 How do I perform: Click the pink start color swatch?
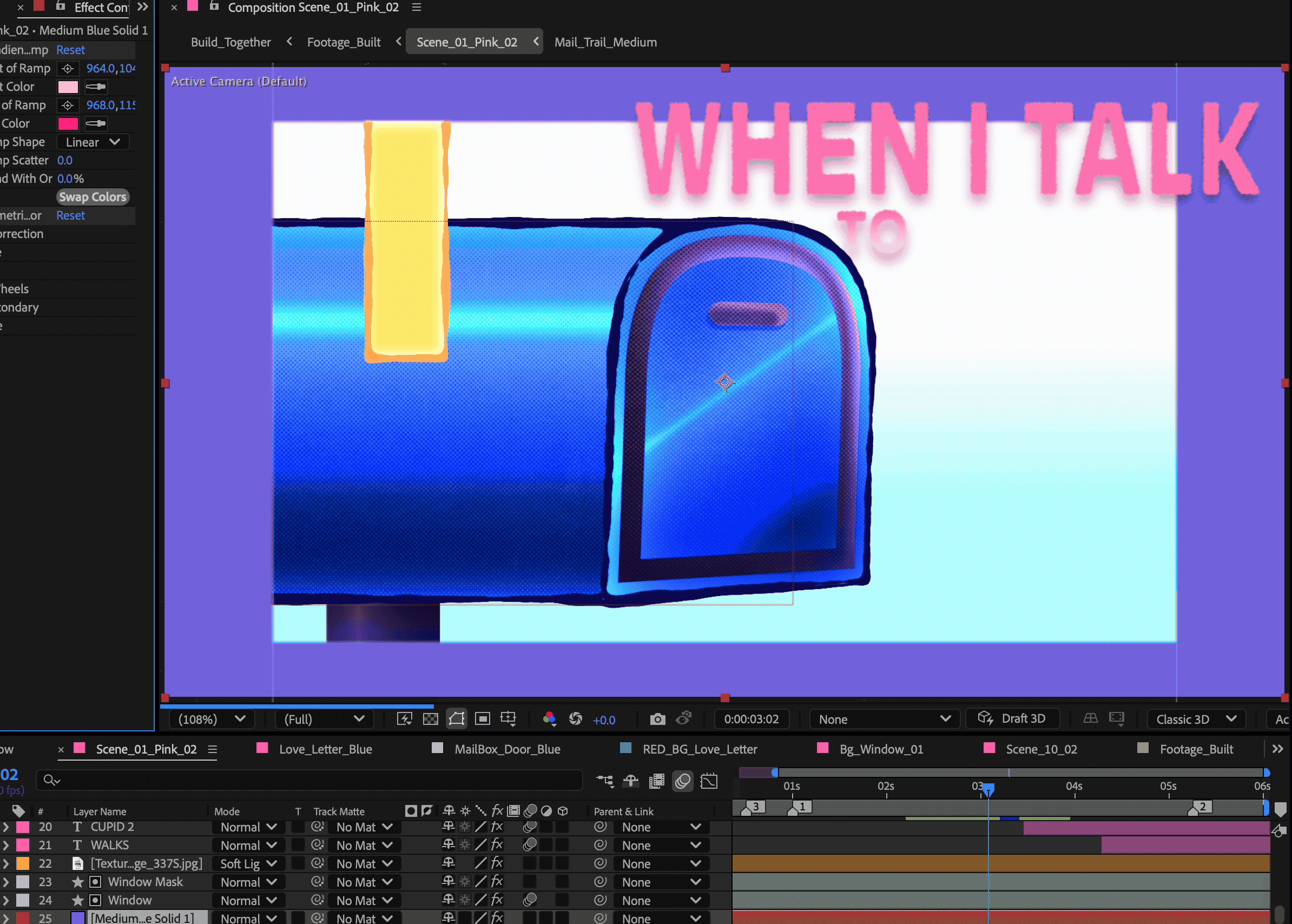pyautogui.click(x=68, y=87)
